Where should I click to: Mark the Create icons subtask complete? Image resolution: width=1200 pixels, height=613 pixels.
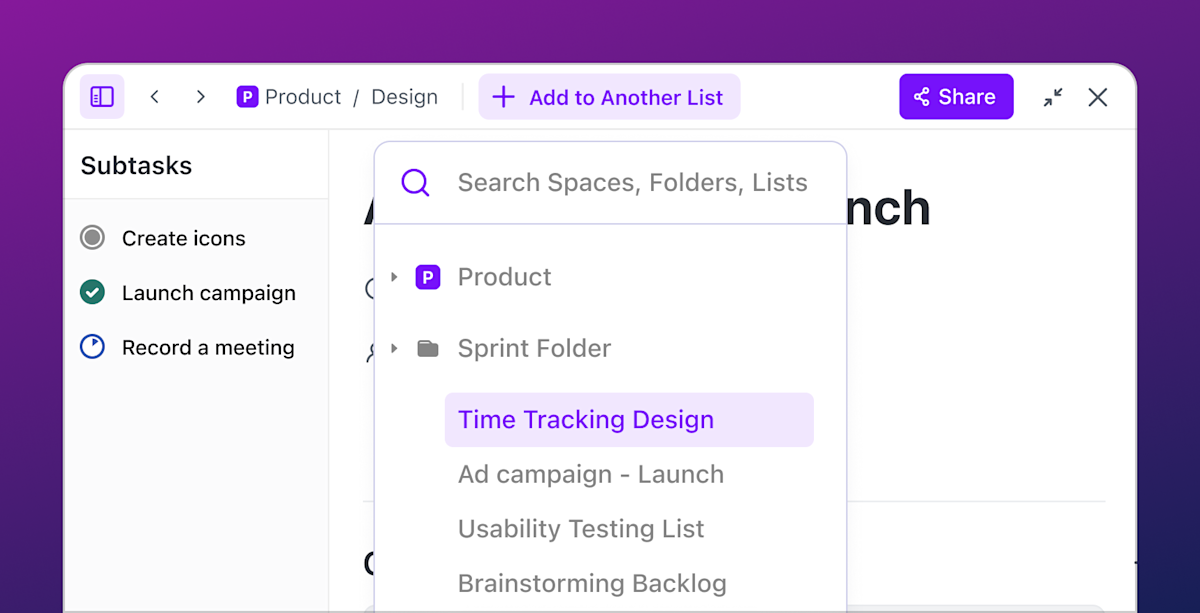(x=92, y=237)
